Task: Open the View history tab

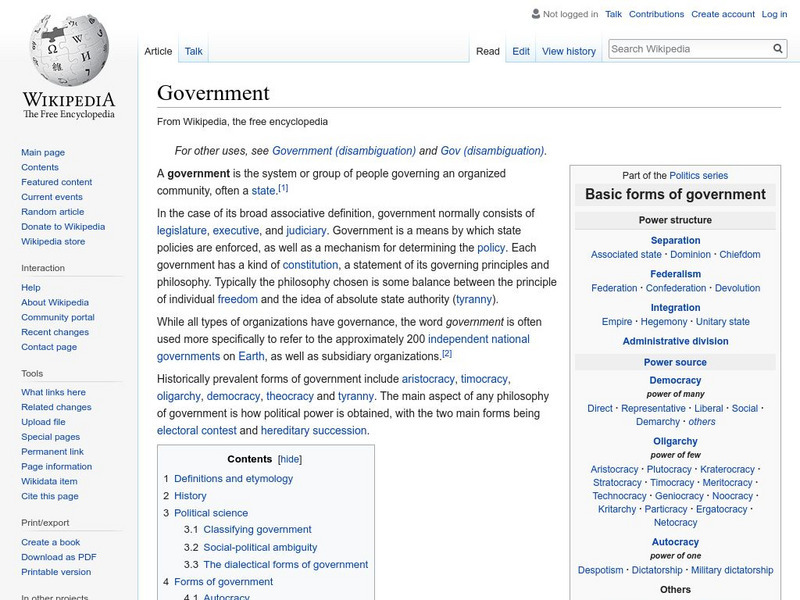Action: 568,51
